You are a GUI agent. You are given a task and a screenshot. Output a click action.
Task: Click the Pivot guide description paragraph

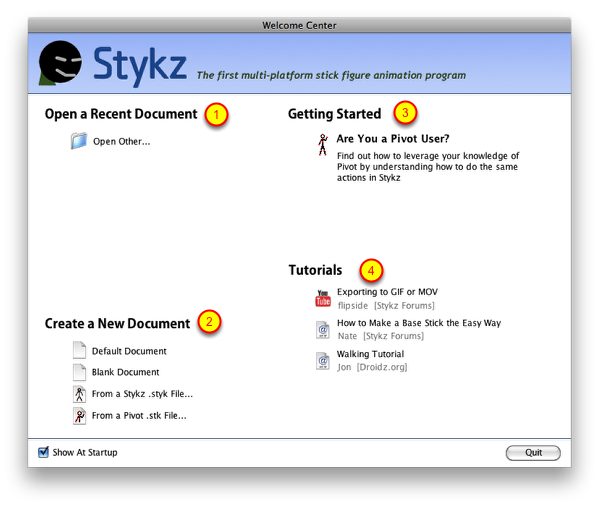click(428, 167)
